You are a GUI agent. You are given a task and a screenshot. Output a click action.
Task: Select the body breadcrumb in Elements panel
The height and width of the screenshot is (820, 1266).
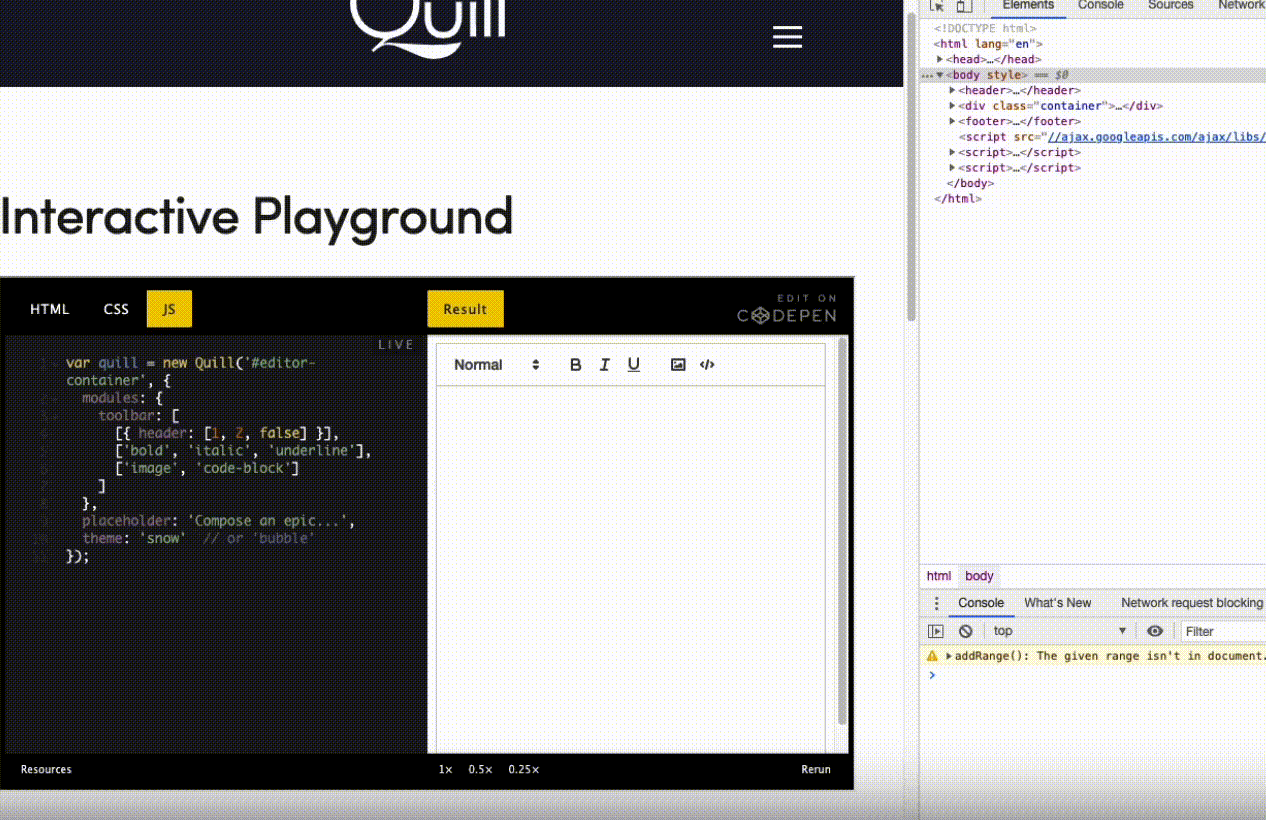click(979, 576)
